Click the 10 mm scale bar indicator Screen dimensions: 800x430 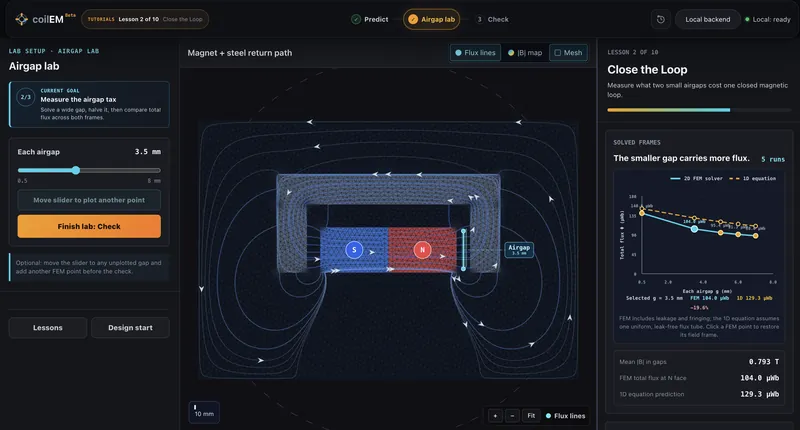[204, 412]
